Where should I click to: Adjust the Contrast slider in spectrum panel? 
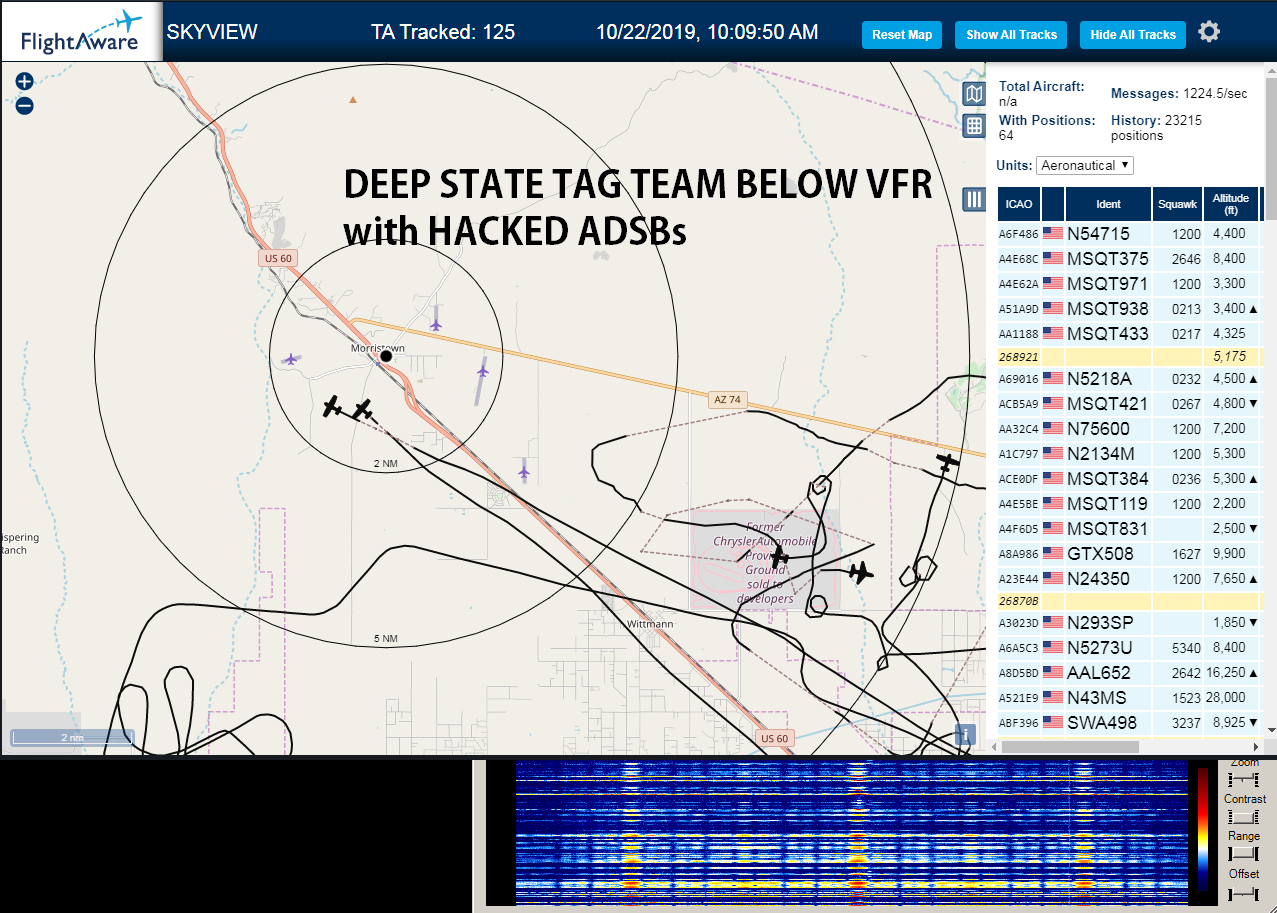(1244, 816)
